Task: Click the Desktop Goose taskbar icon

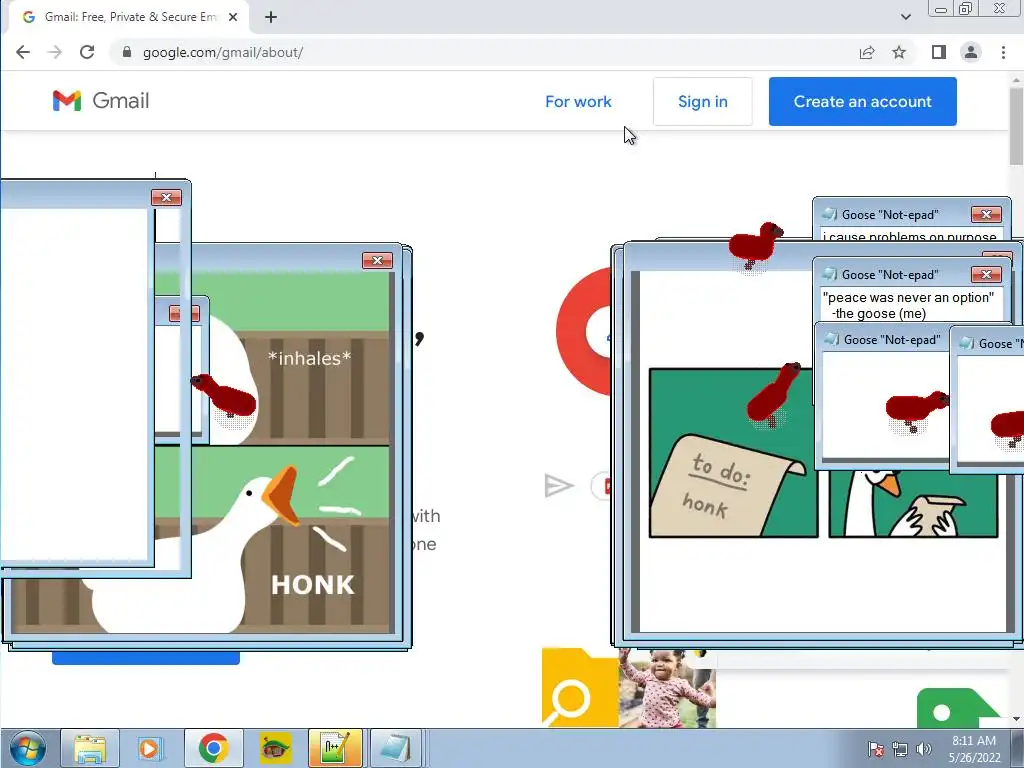Action: click(x=275, y=748)
